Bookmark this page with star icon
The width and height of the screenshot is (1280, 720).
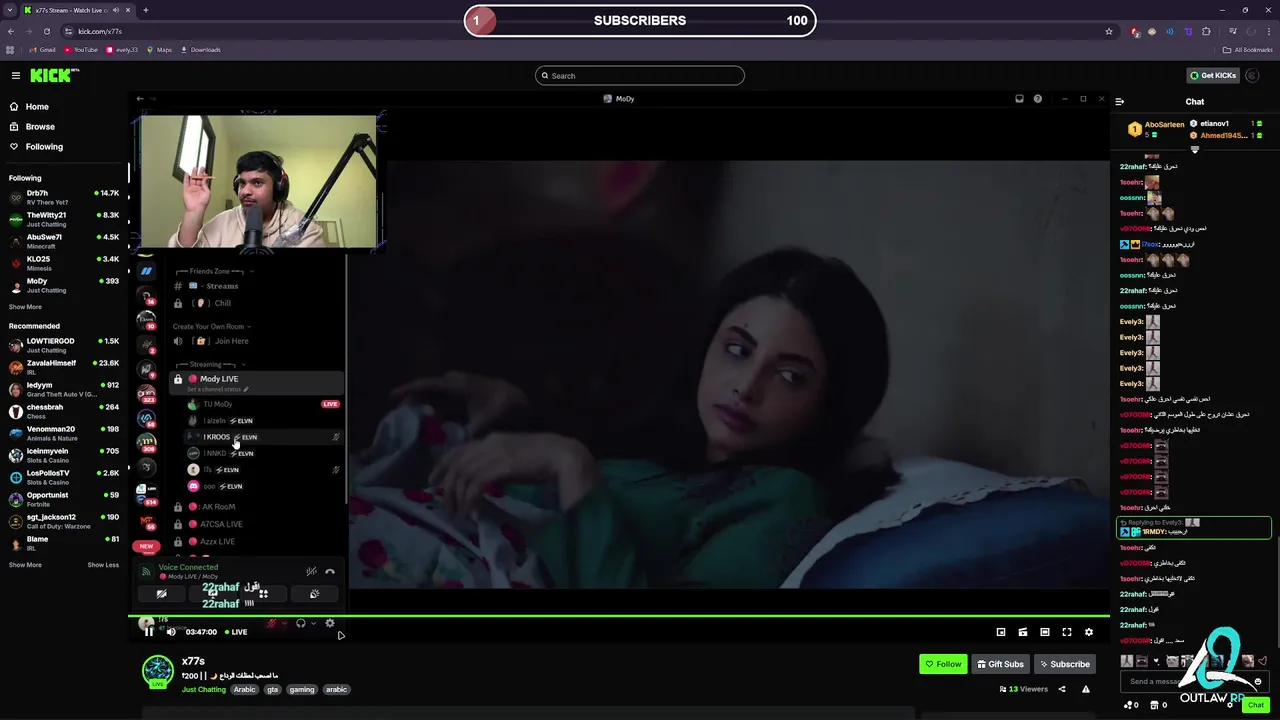click(1109, 31)
